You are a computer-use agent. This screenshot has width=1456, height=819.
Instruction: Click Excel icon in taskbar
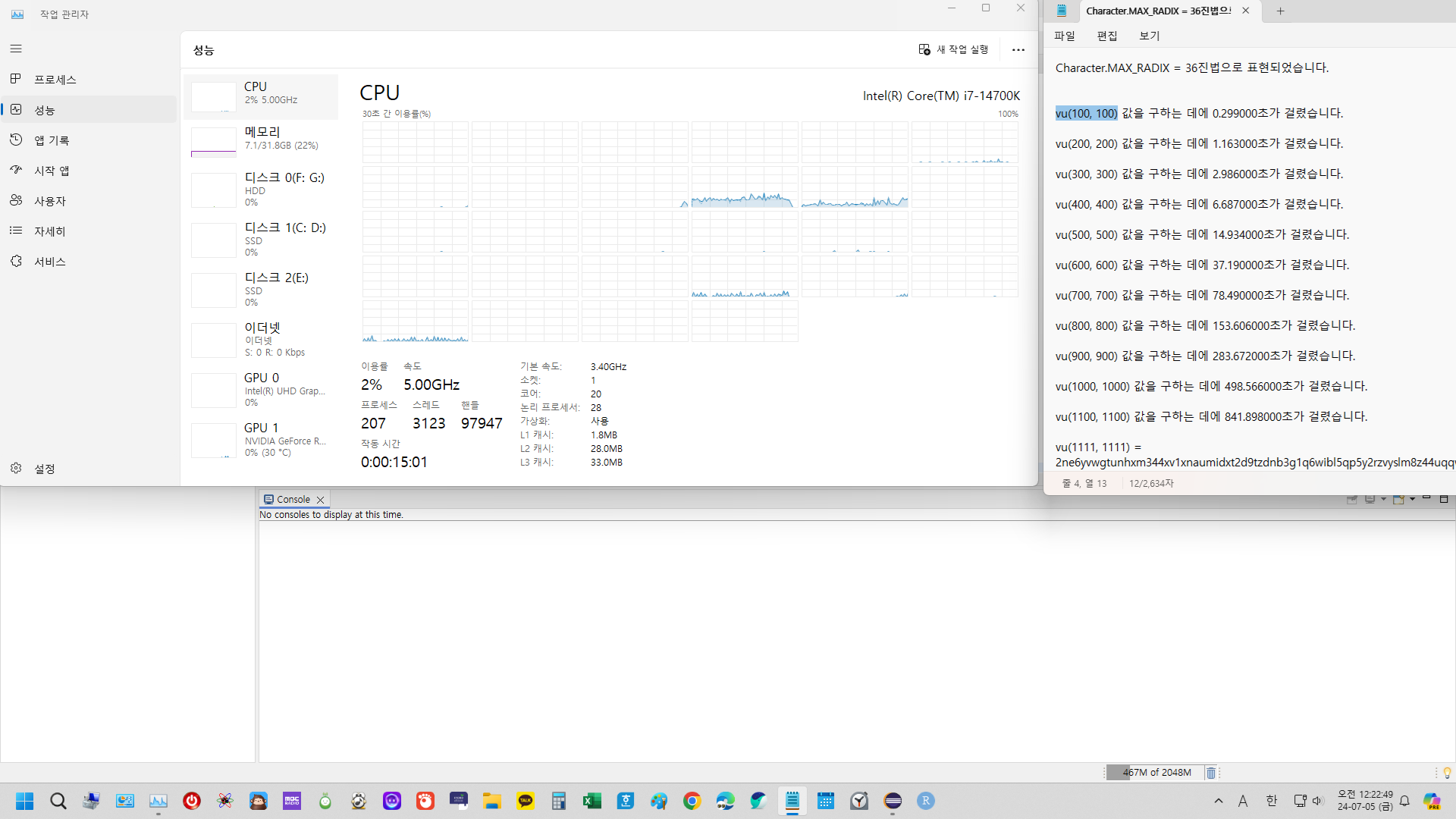(x=592, y=801)
